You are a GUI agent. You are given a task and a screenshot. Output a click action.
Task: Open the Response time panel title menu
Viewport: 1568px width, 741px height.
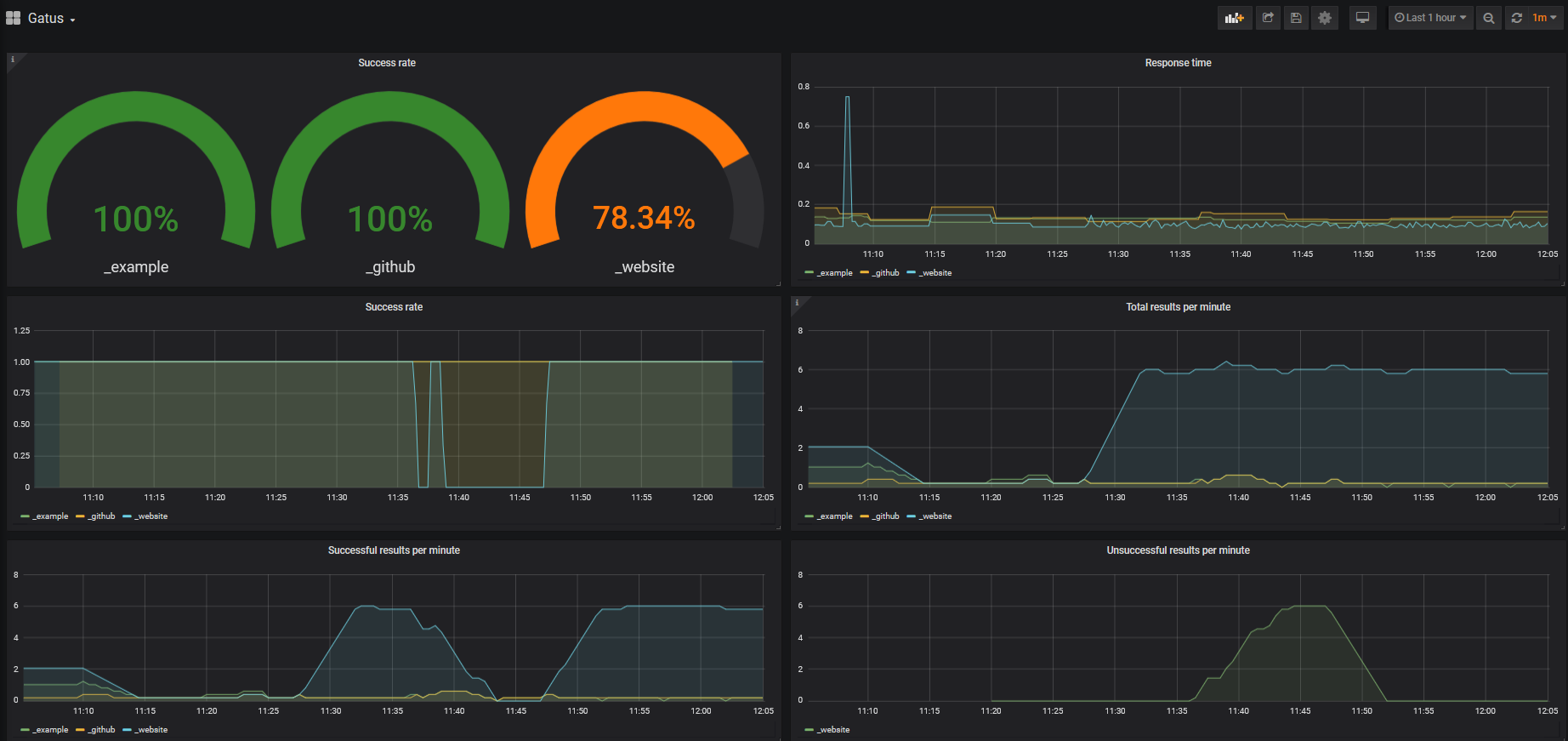pyautogui.click(x=1178, y=63)
